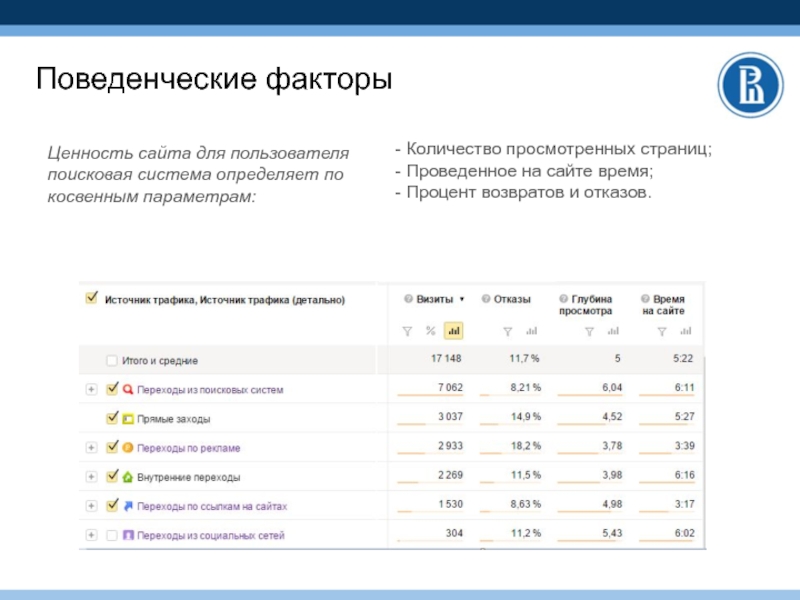The image size is (800, 600).
Task: Click bounce rate value 18,2 %
Action: [x=526, y=446]
